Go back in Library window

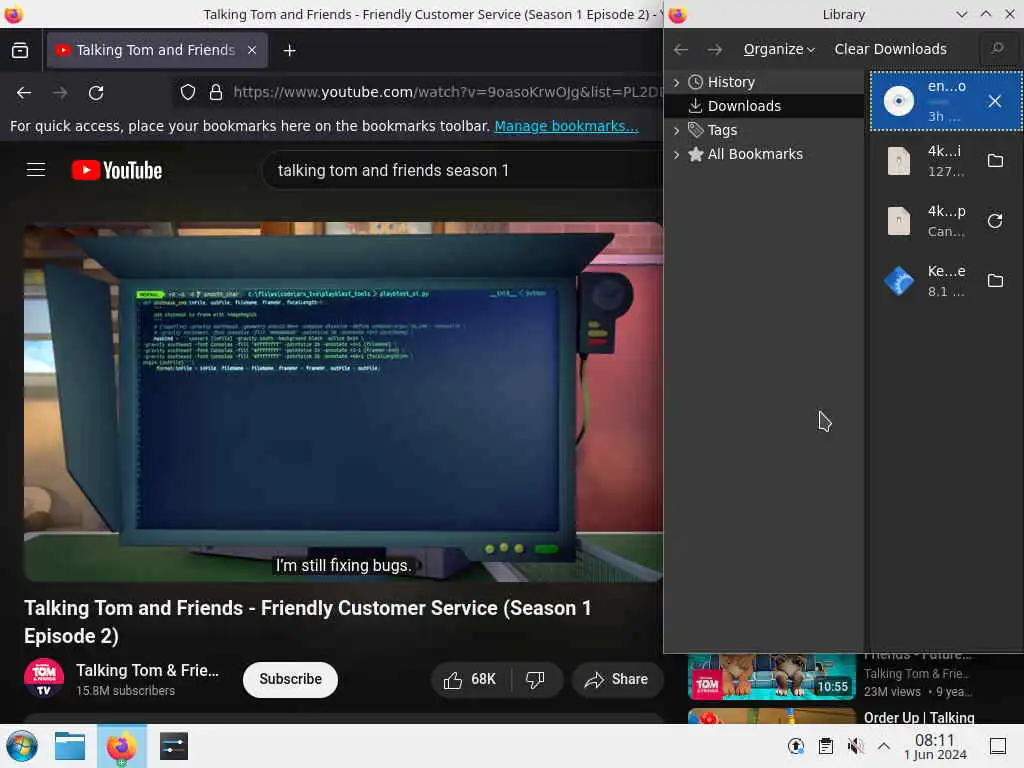pyautogui.click(x=681, y=50)
